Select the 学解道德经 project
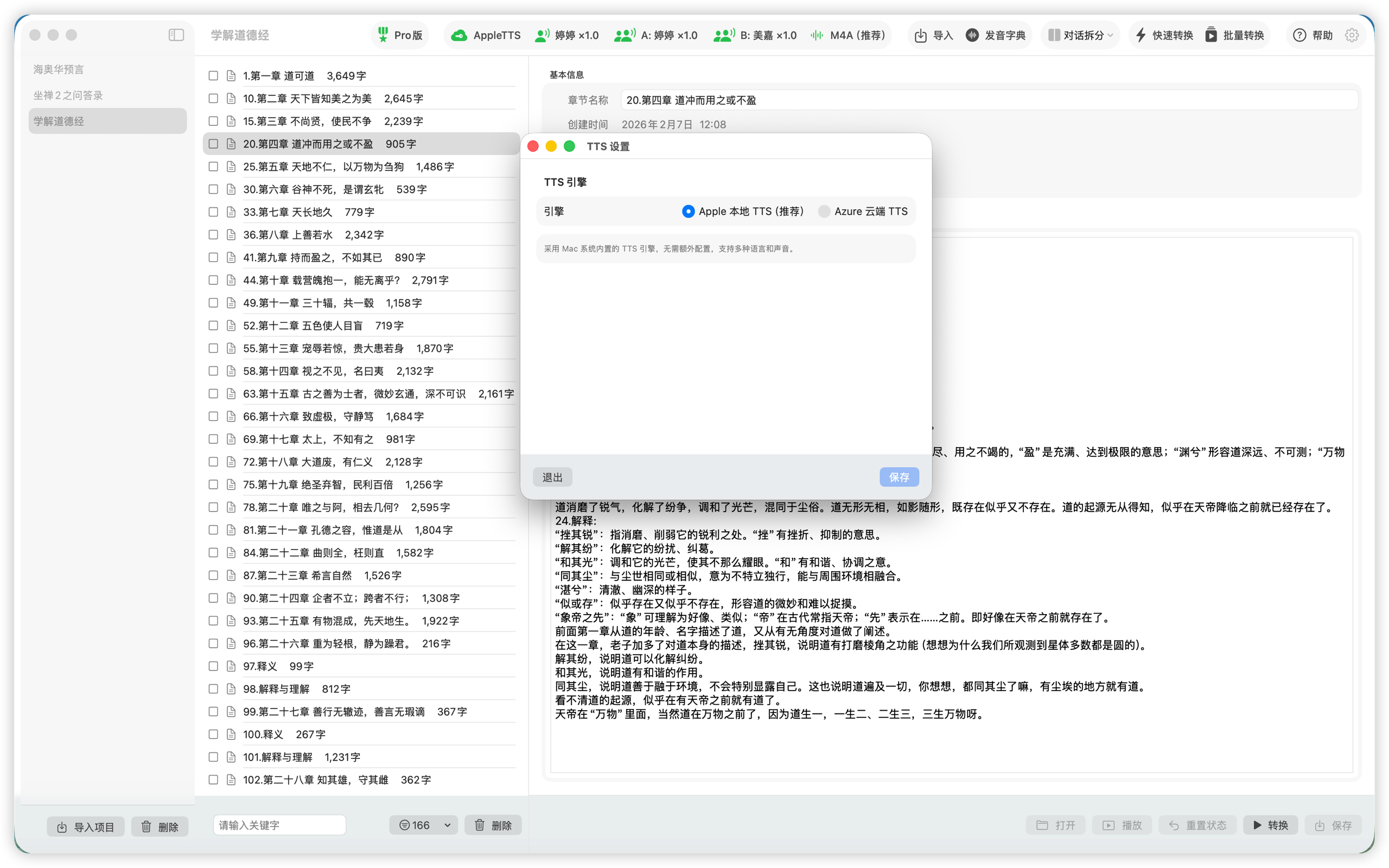1389x868 pixels. pos(107,121)
